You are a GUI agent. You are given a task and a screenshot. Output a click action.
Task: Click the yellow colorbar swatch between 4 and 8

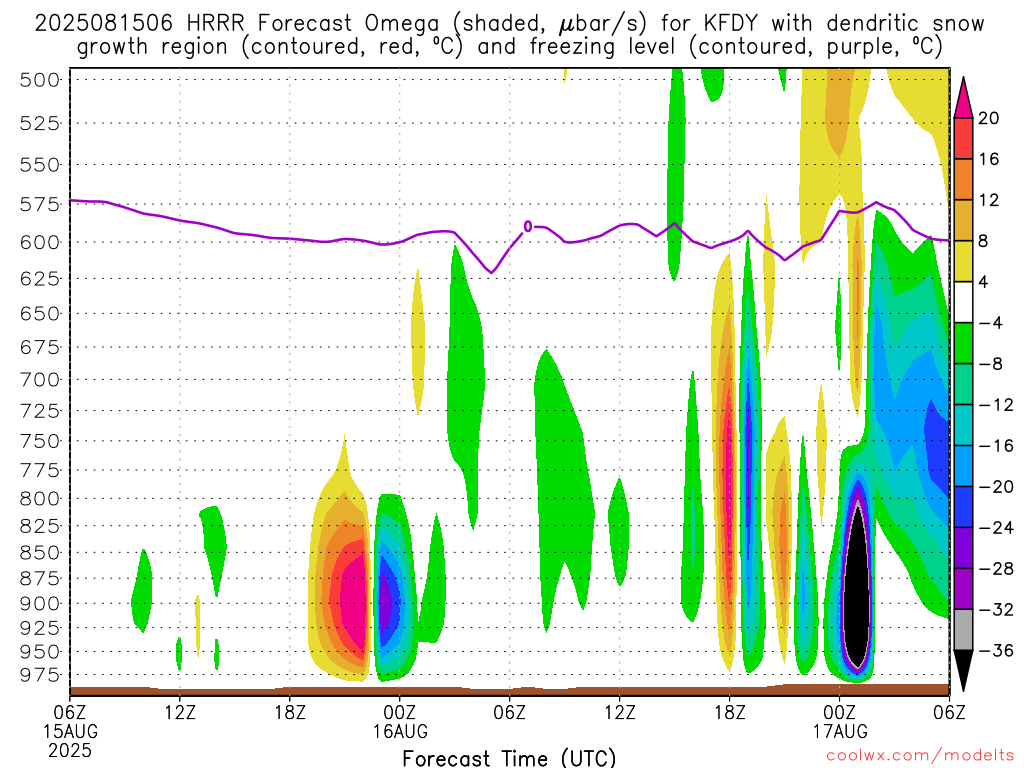click(963, 262)
